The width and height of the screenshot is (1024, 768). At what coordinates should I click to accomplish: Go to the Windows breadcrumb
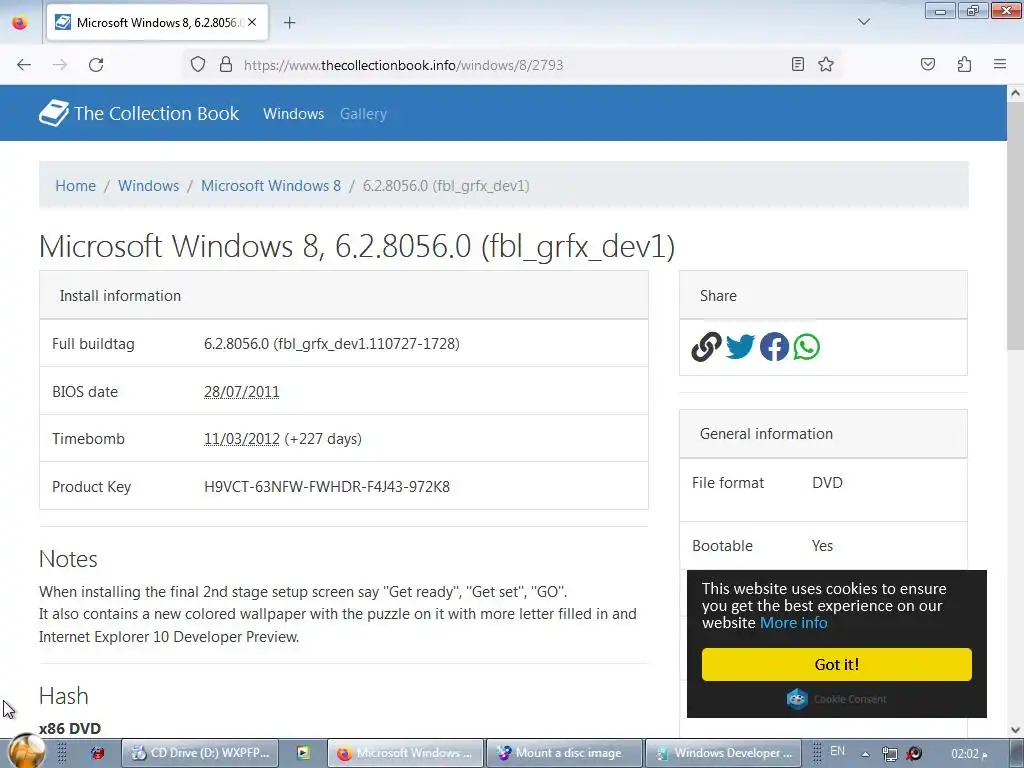148,185
